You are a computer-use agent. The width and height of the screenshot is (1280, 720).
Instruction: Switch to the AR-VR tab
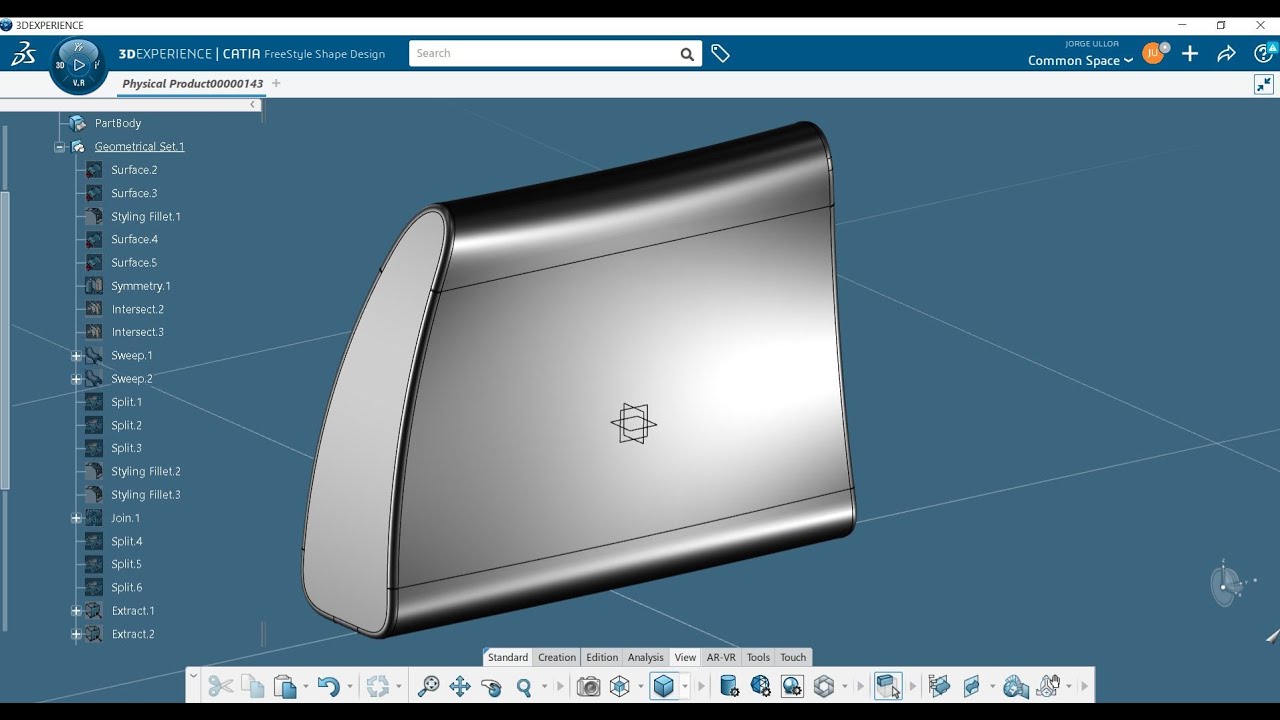click(721, 657)
